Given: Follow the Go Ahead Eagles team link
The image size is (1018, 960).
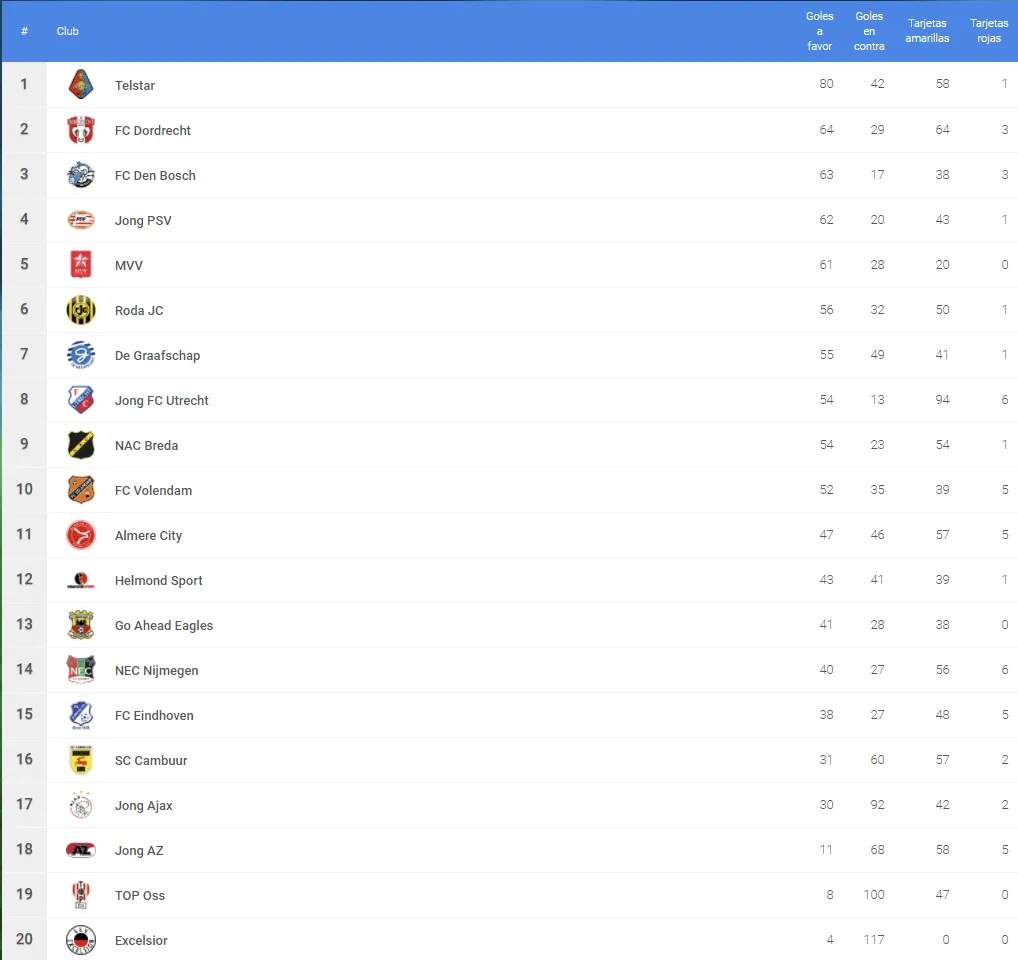Looking at the screenshot, I should point(164,625).
